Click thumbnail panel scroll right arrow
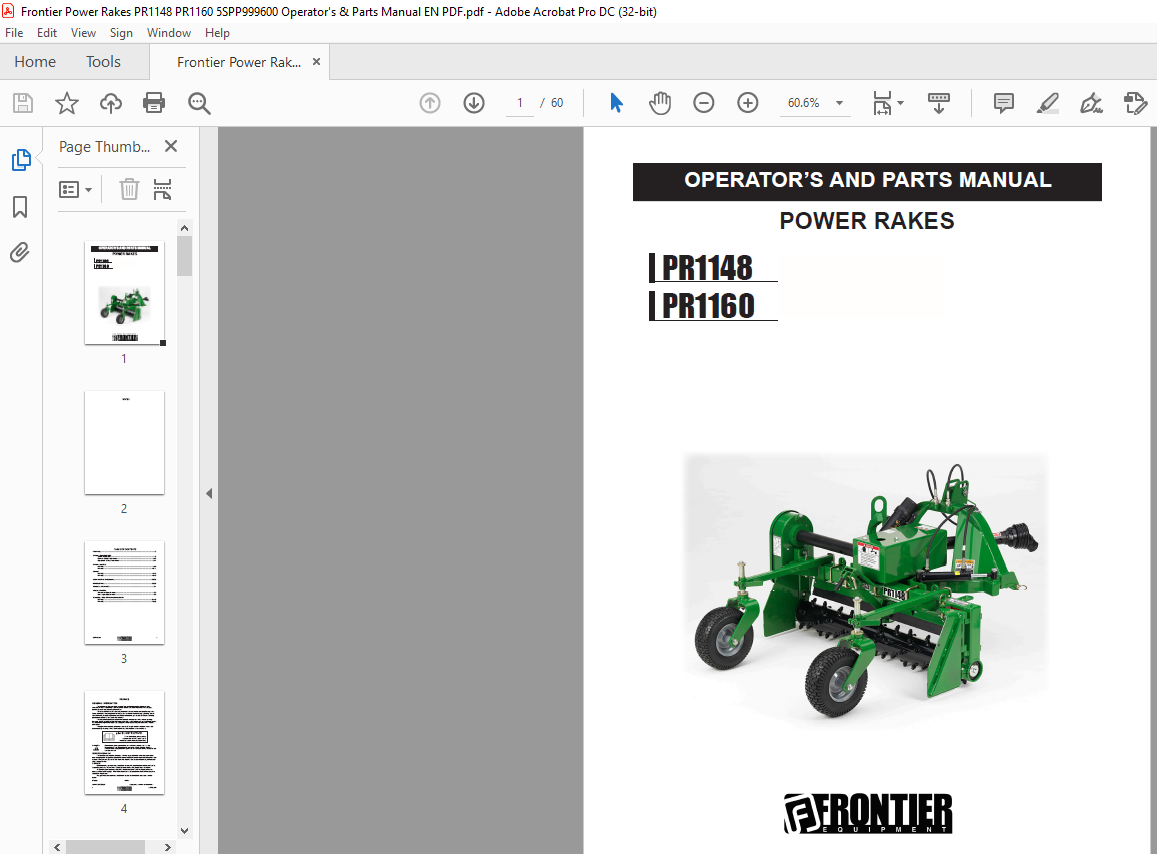 tap(167, 847)
